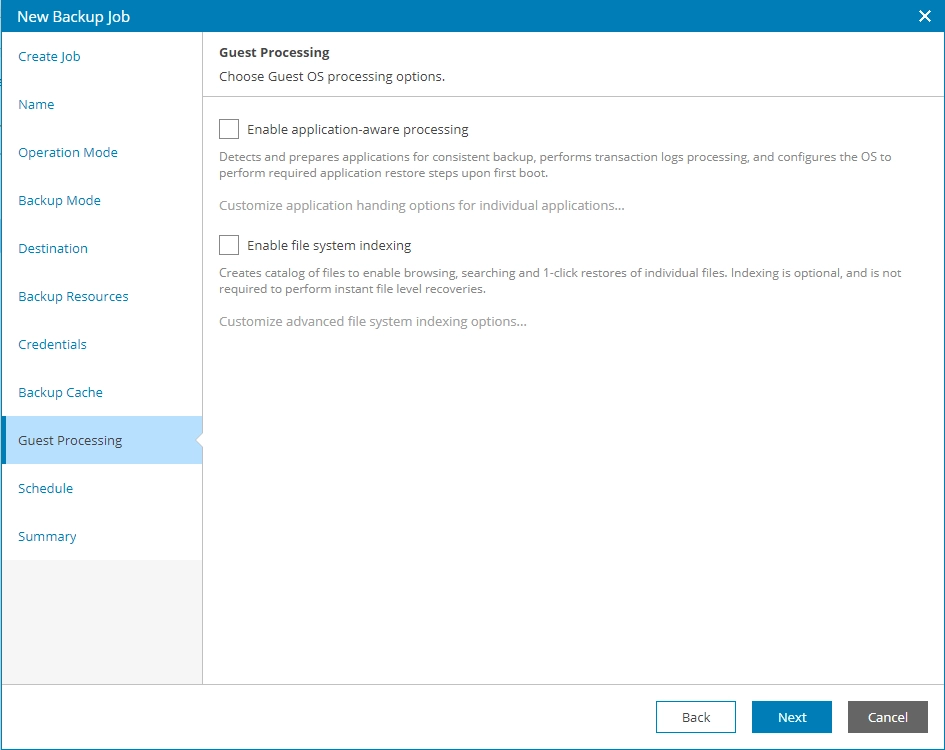Enable file system indexing checkbox
This screenshot has width=945, height=750.
[229, 245]
